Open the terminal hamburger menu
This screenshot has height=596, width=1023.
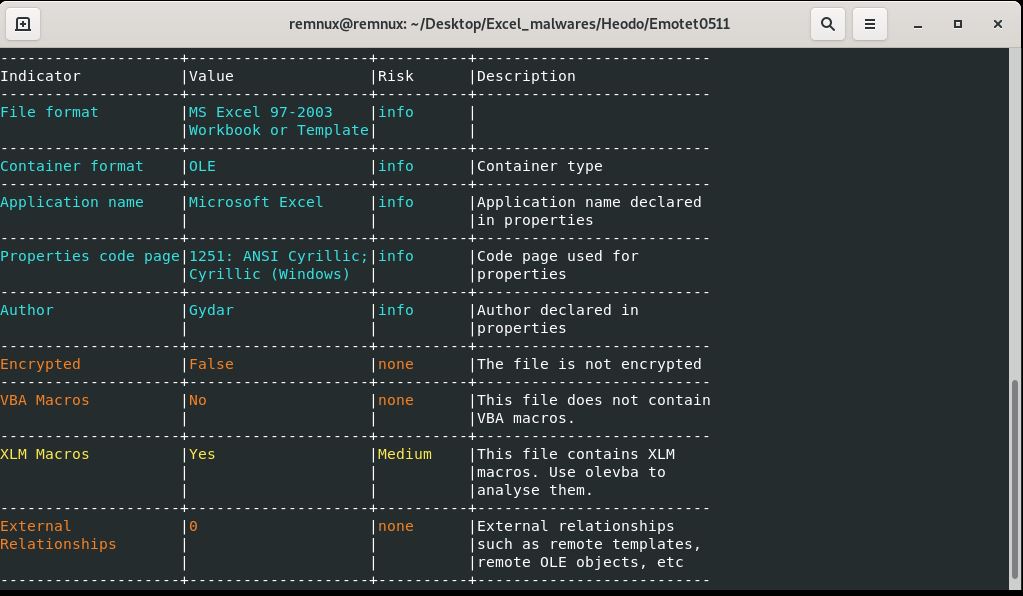click(870, 24)
